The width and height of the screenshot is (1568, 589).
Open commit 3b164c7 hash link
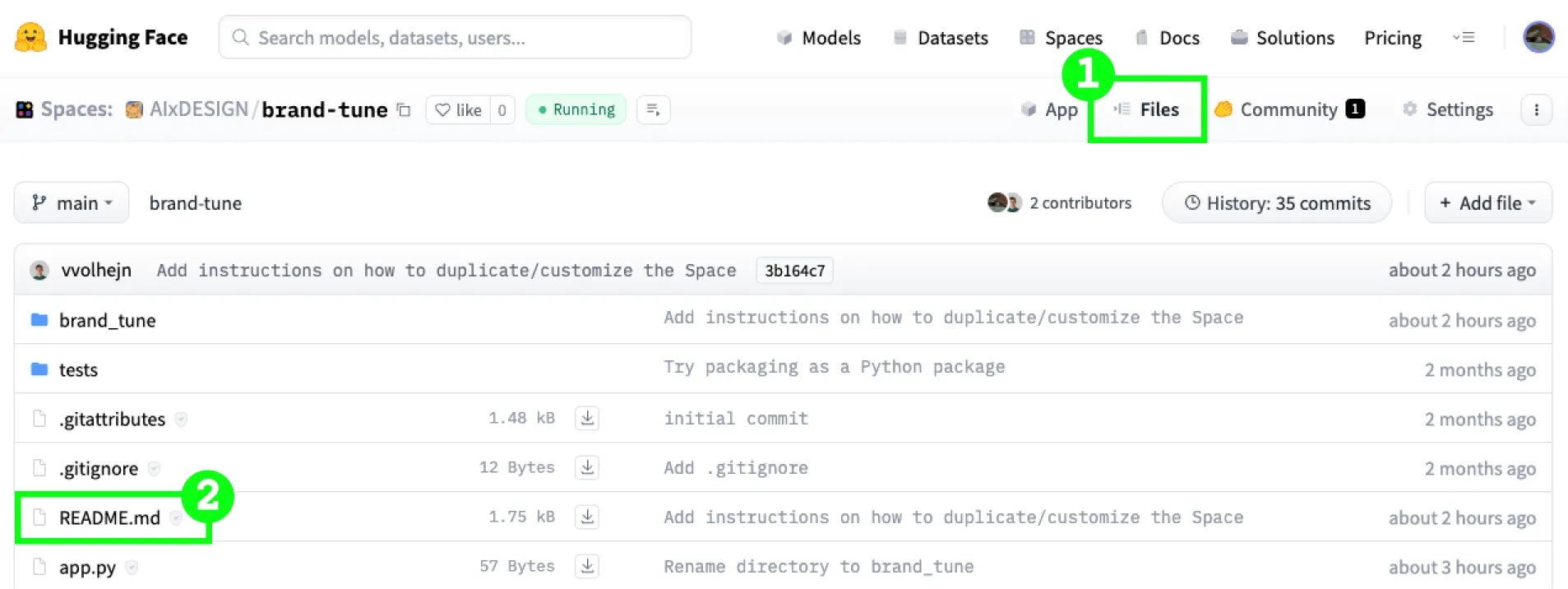(x=794, y=271)
